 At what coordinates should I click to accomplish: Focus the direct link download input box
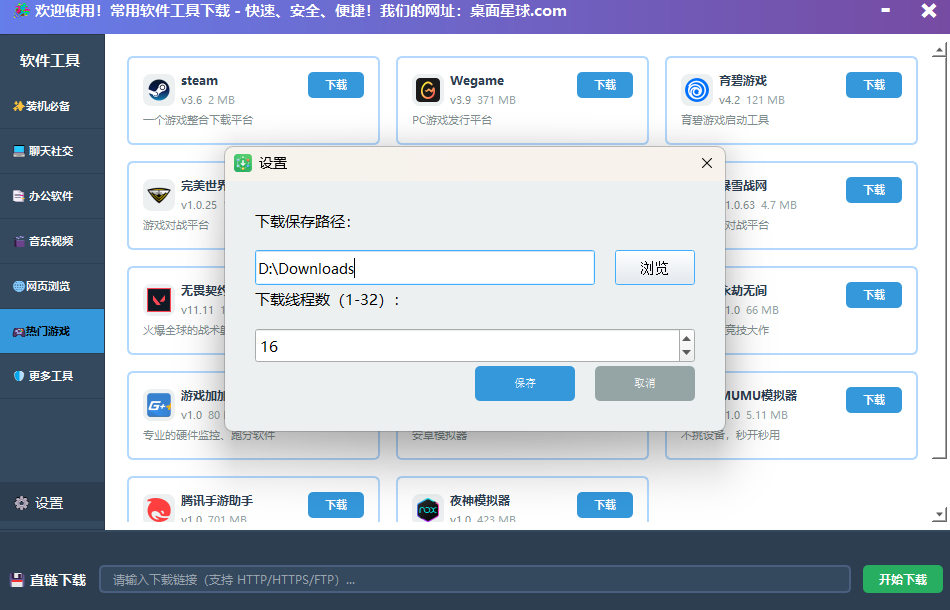coord(474,580)
